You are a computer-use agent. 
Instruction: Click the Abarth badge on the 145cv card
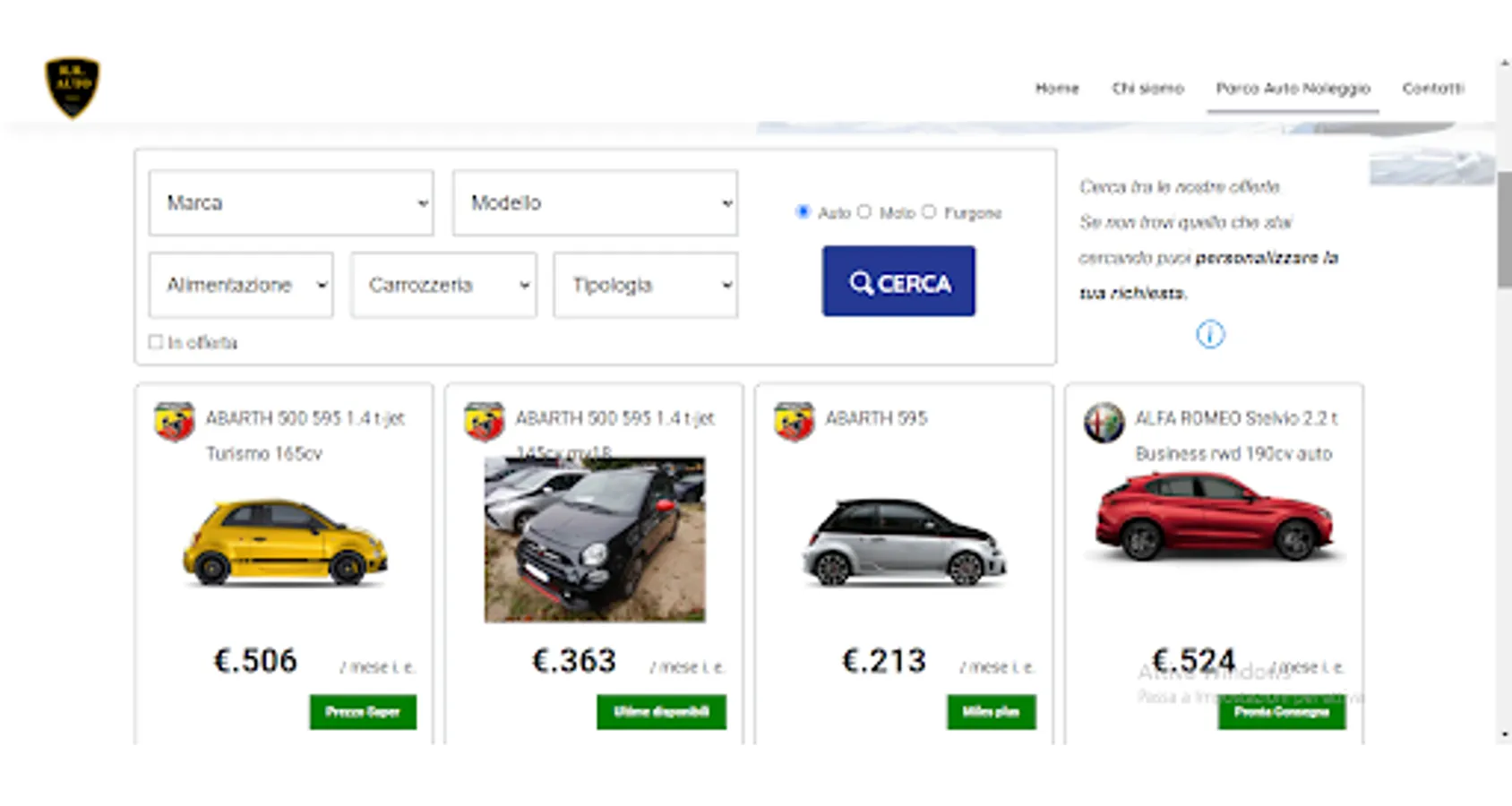point(485,422)
